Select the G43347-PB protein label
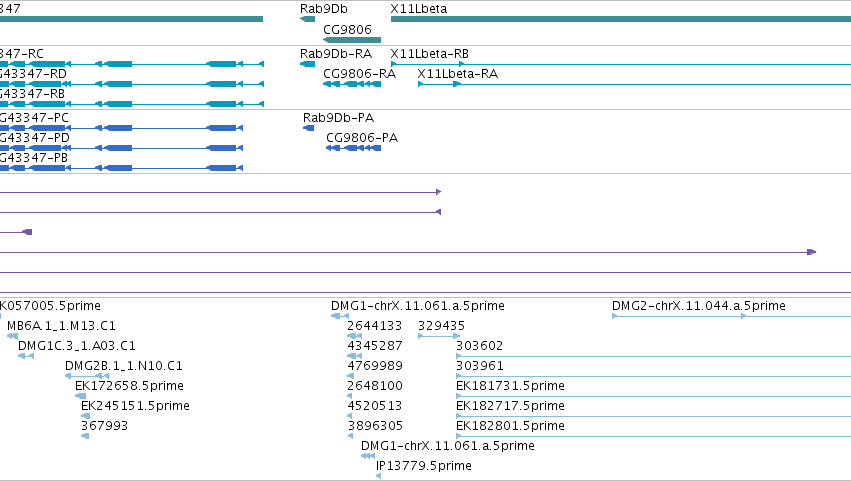The image size is (851, 481). coord(34,158)
